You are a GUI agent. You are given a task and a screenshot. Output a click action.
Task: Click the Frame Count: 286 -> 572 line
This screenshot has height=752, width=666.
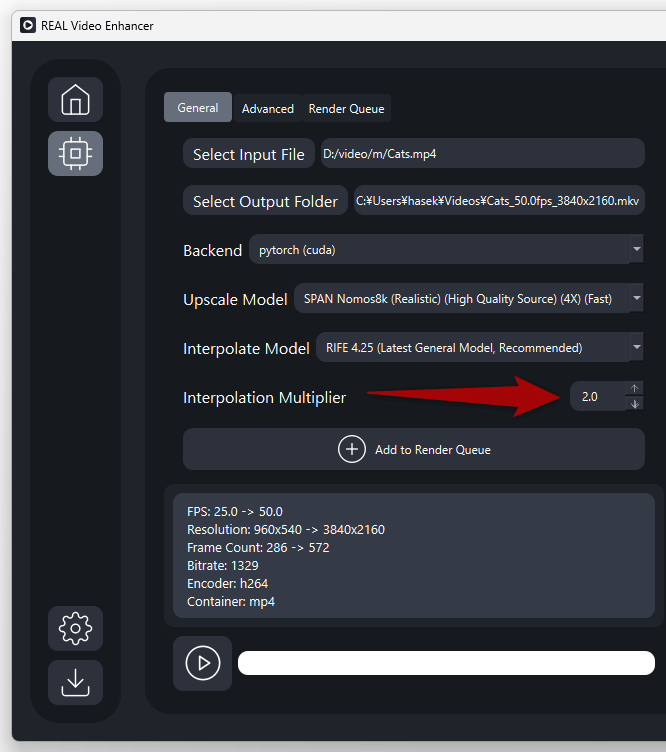258,548
